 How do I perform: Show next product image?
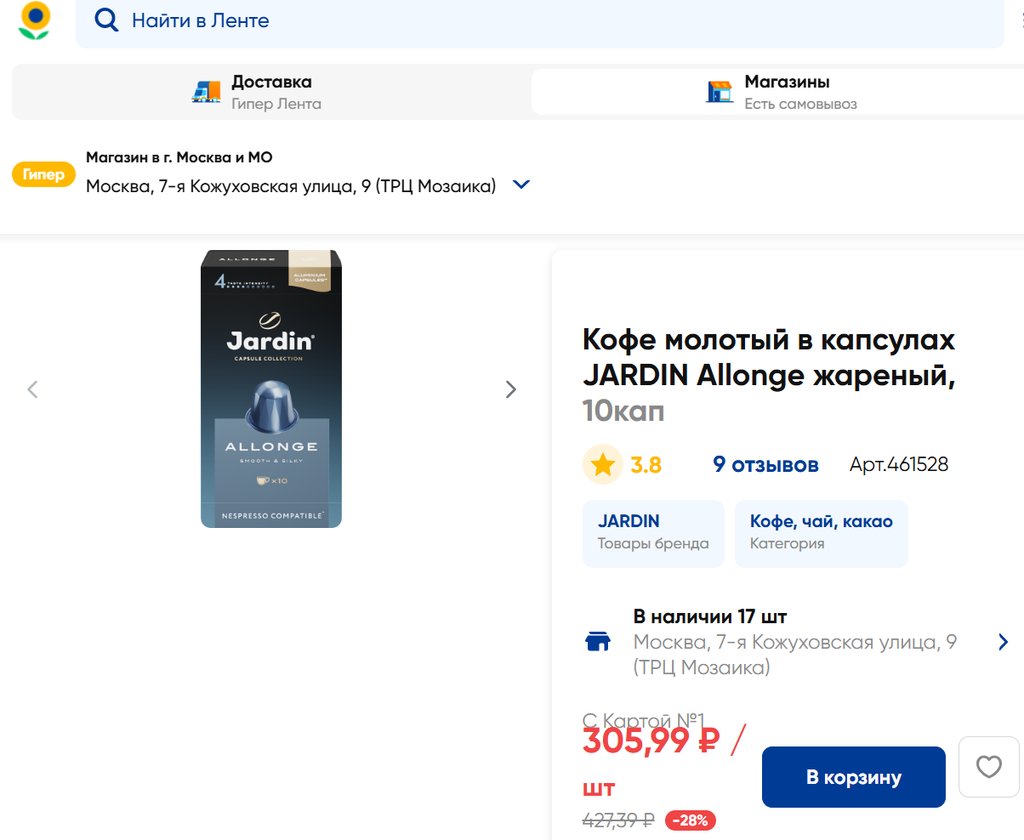[x=510, y=389]
